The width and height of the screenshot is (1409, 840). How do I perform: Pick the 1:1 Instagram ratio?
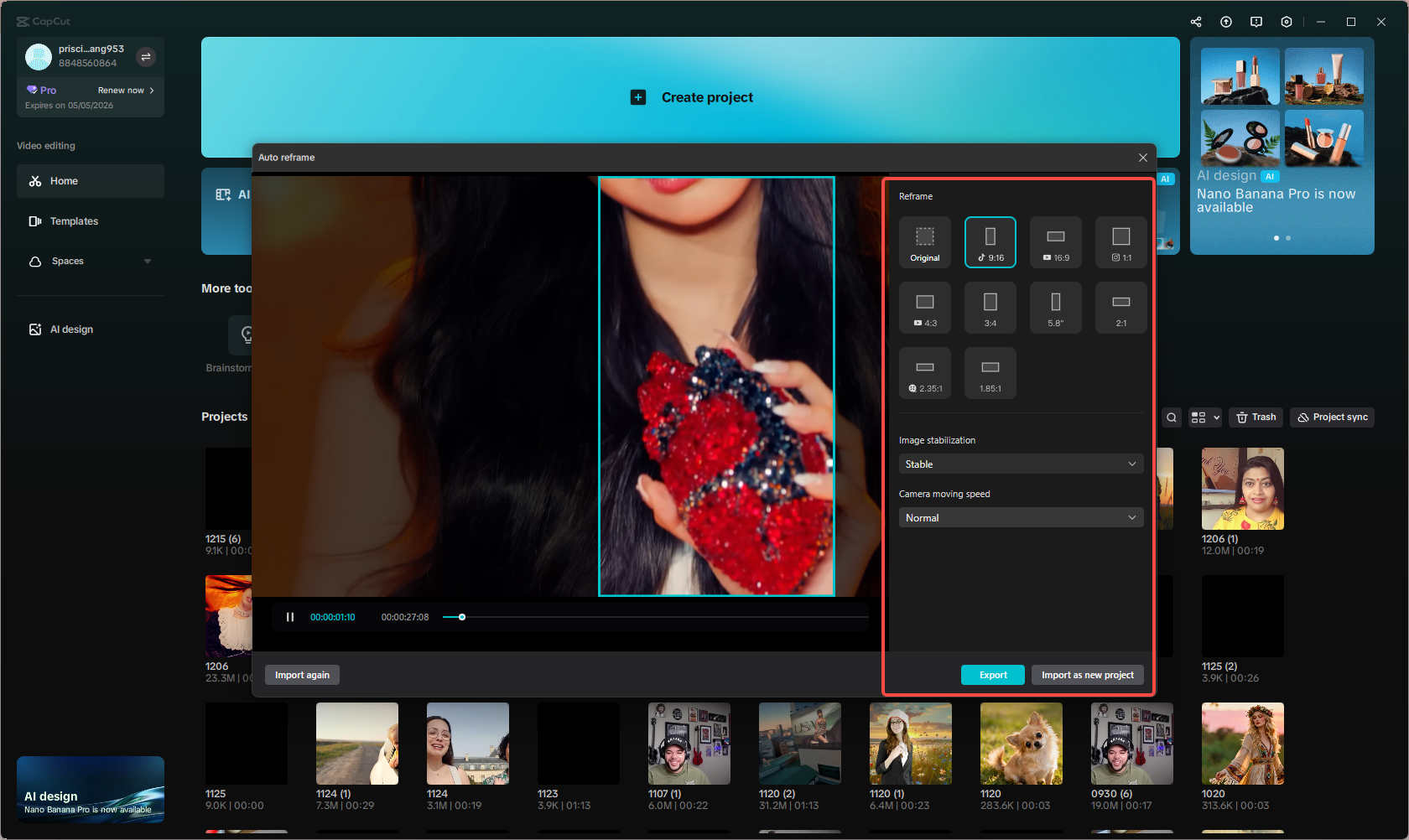click(1121, 242)
